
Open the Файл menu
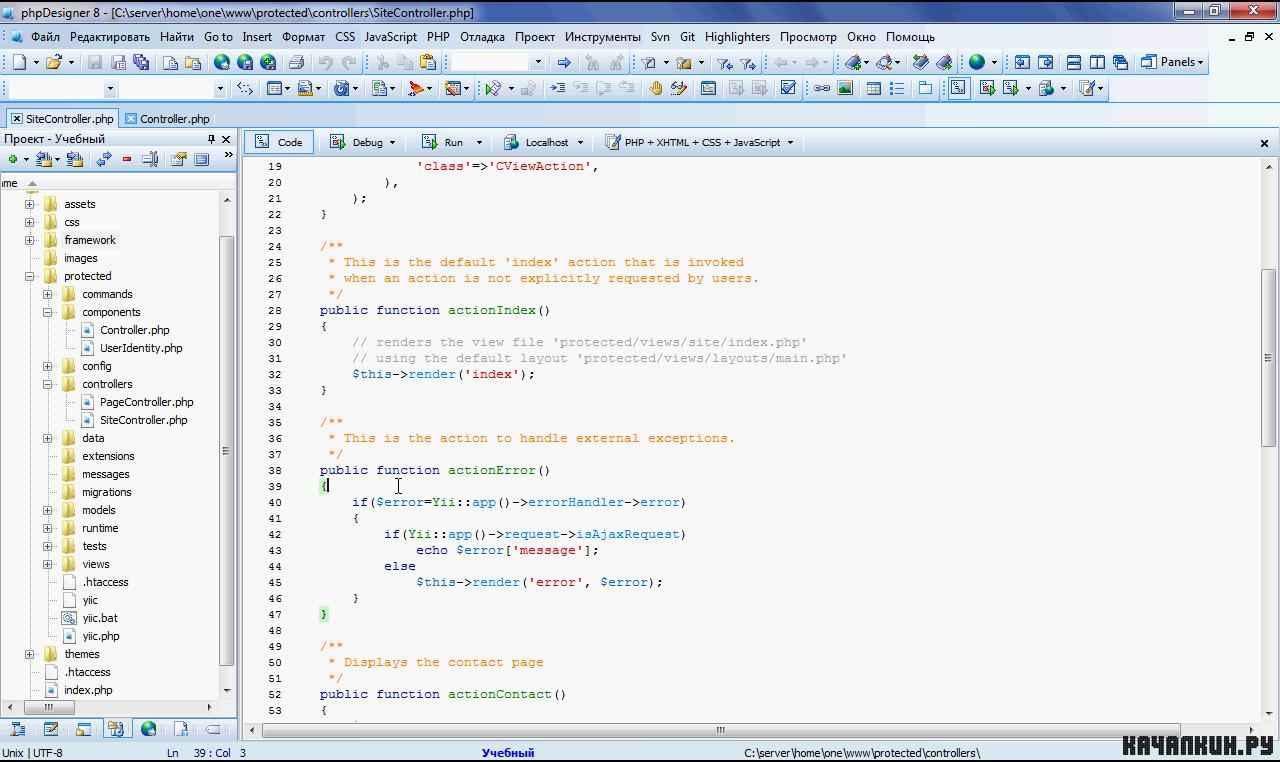coord(45,37)
